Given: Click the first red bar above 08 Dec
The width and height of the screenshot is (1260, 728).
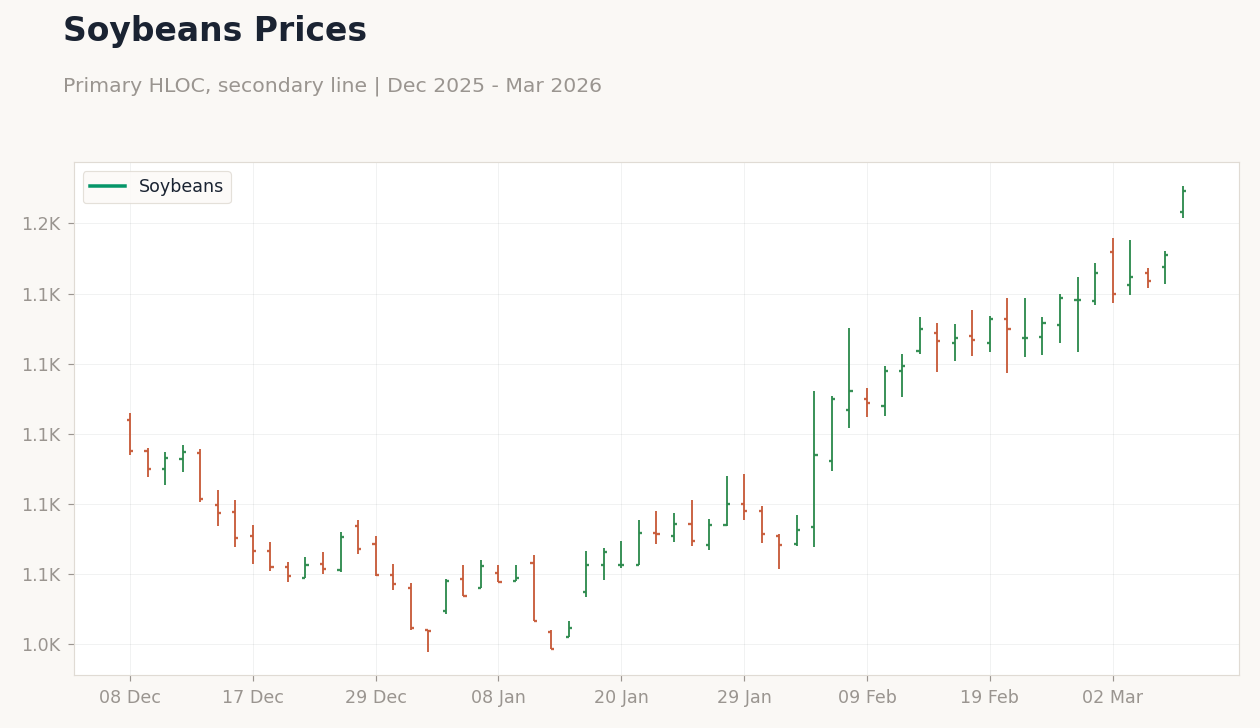Looking at the screenshot, I should coord(130,434).
